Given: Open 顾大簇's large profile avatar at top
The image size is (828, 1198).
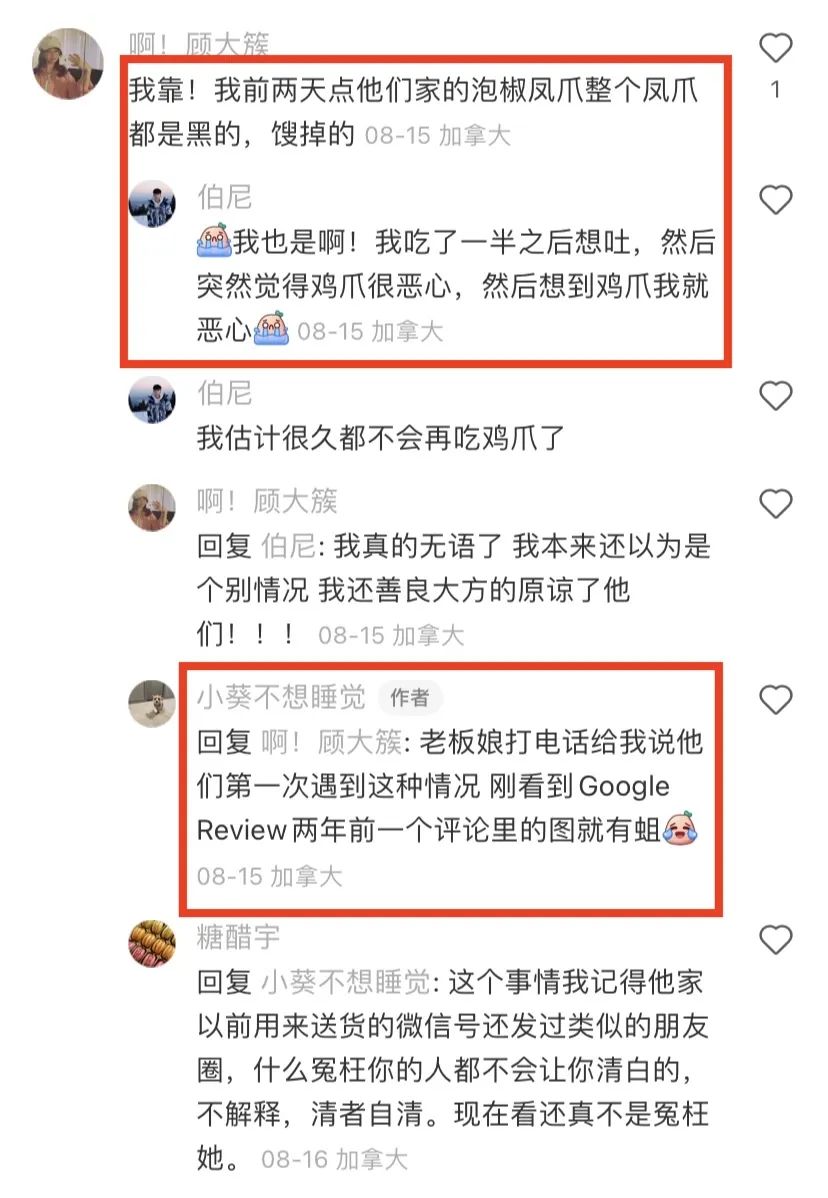Looking at the screenshot, I should (x=67, y=64).
